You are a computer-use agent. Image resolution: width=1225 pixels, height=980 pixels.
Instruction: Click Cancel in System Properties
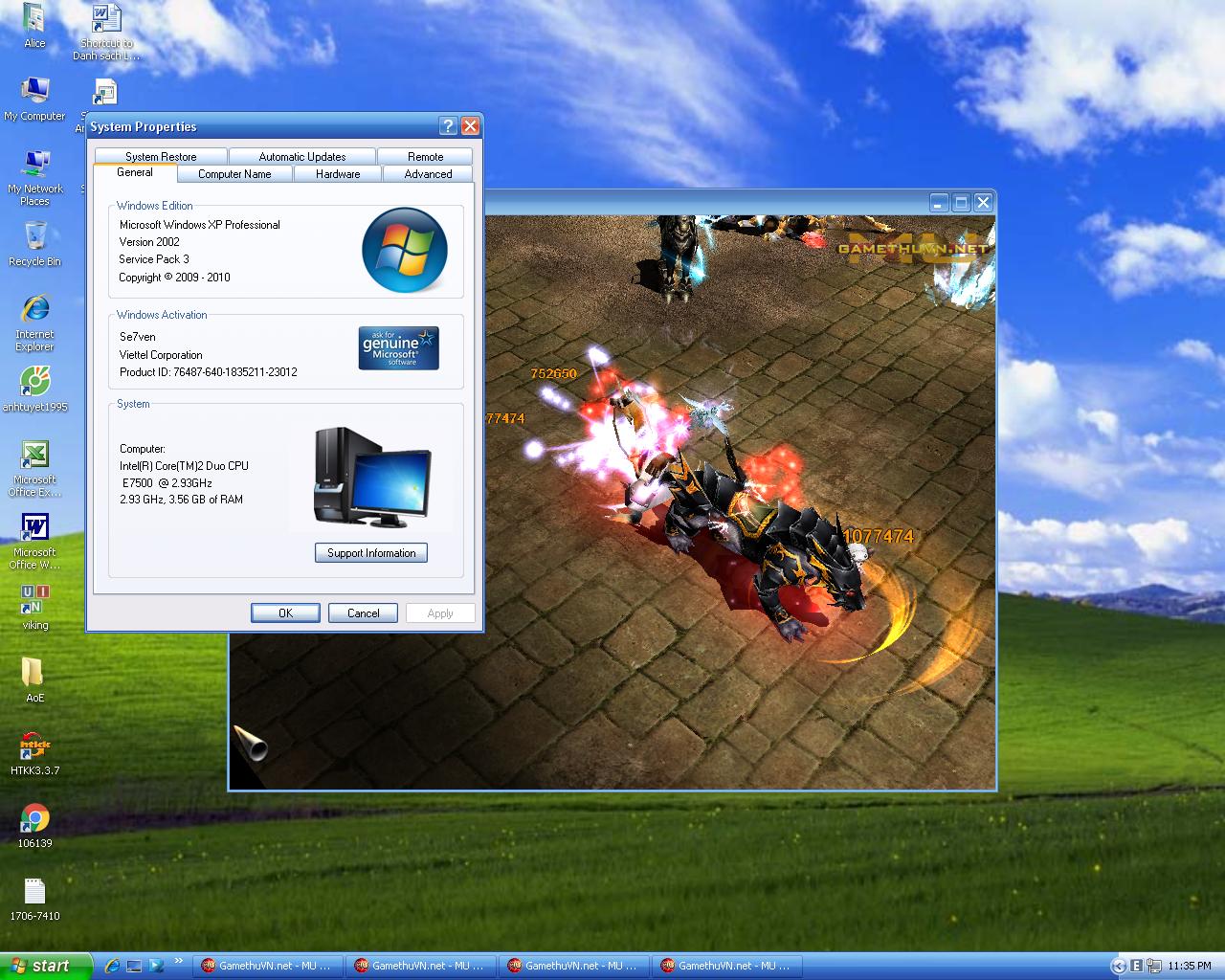tap(363, 613)
